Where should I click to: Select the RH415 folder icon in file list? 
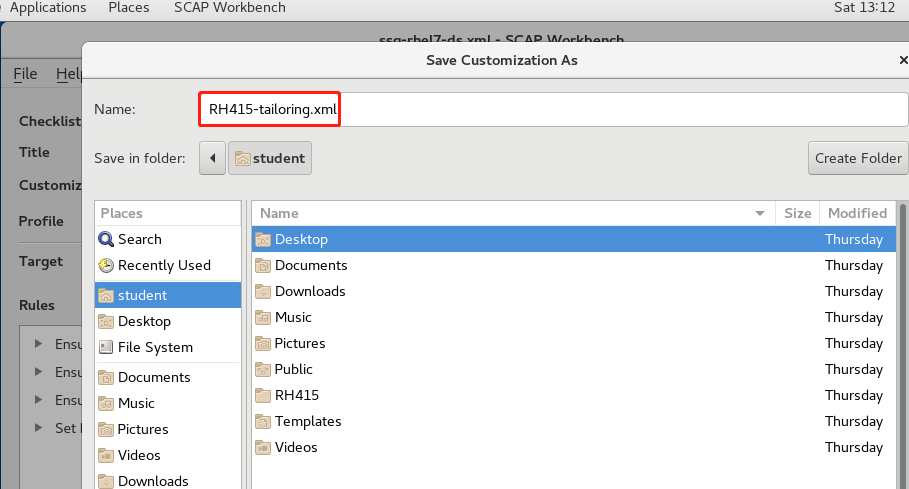pos(263,395)
